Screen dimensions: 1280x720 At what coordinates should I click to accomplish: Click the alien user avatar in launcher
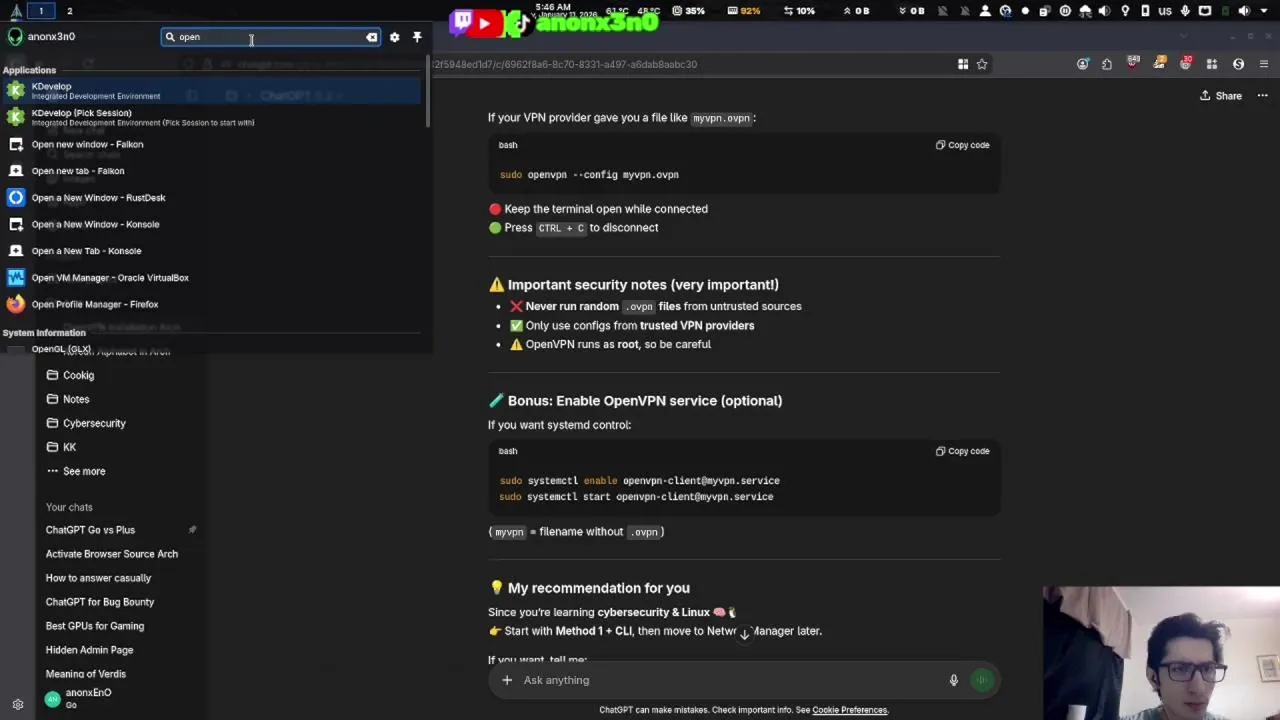[x=15, y=37]
